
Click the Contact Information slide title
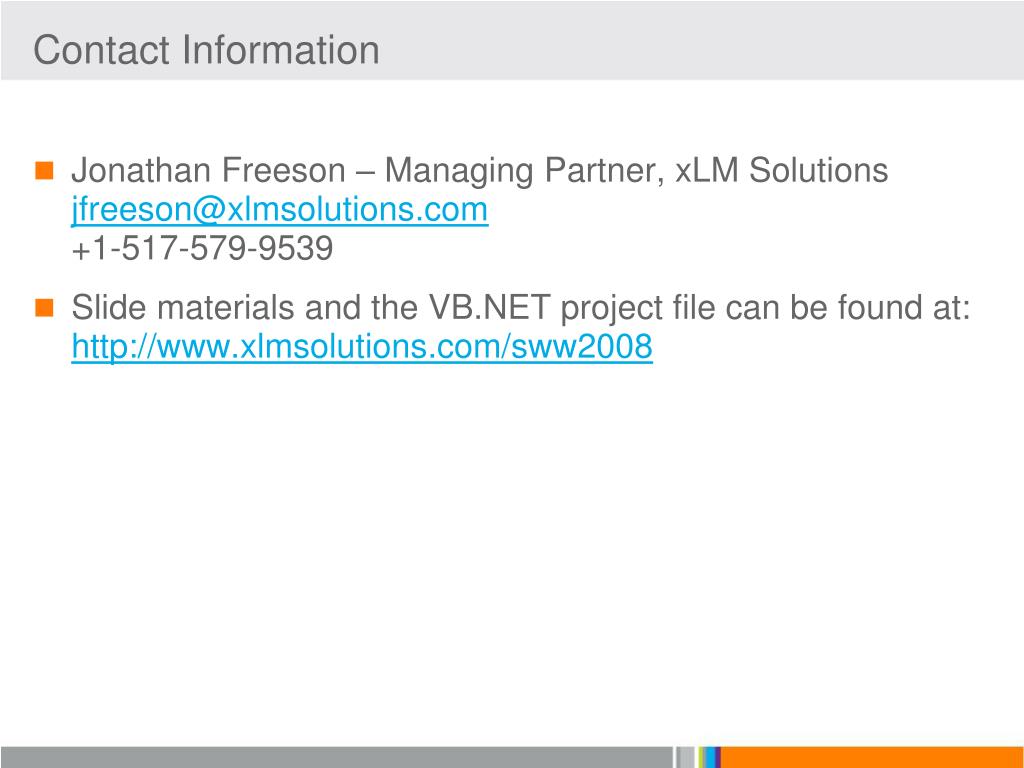pyautogui.click(x=206, y=50)
